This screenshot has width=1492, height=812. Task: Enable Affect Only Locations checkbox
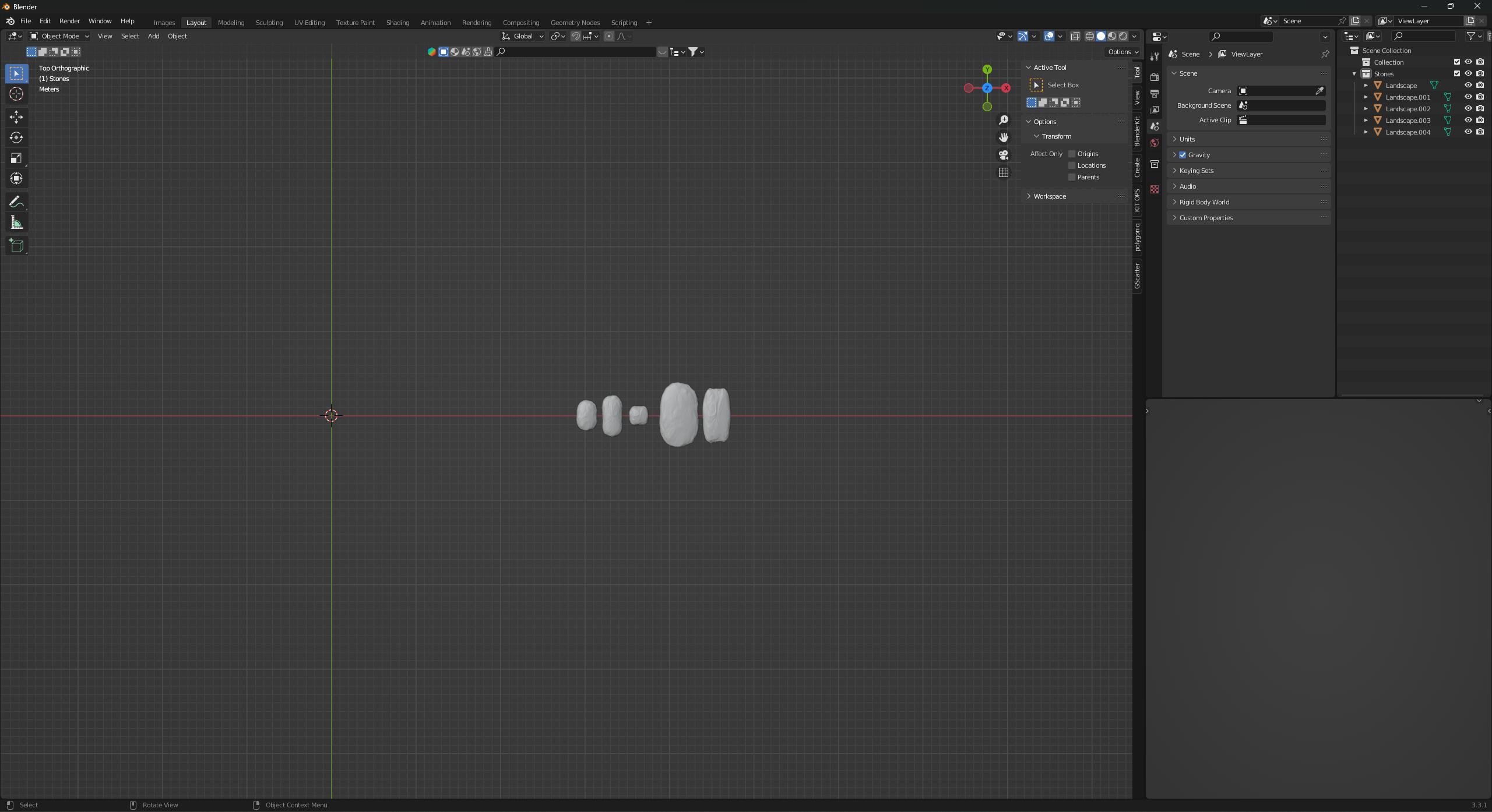tap(1072, 165)
